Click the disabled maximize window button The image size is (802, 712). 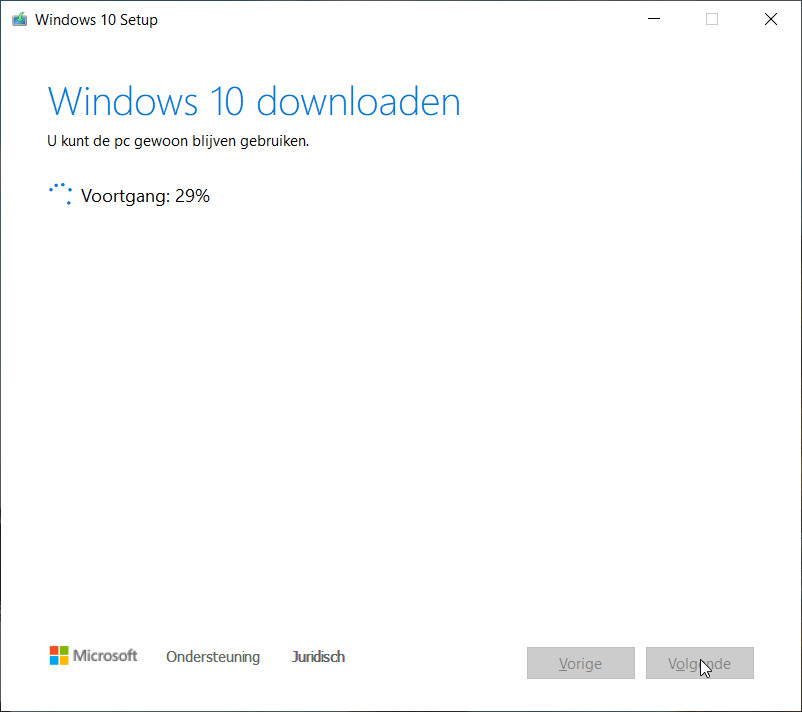[x=712, y=20]
